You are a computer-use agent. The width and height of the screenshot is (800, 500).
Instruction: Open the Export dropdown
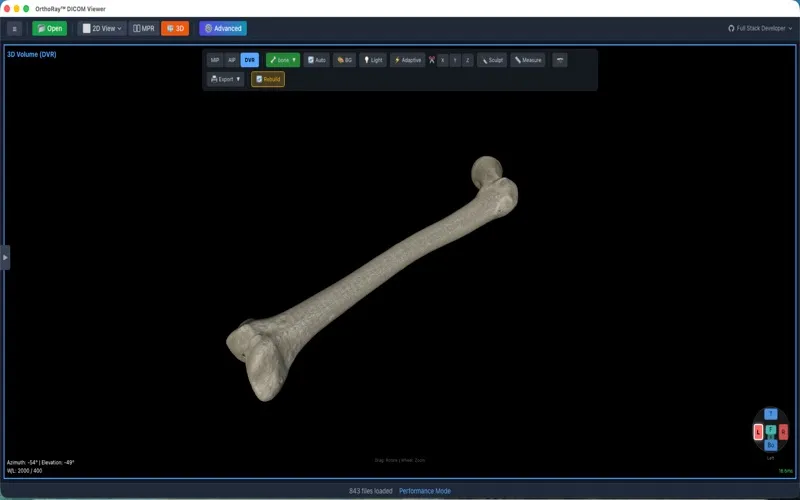(x=225, y=79)
